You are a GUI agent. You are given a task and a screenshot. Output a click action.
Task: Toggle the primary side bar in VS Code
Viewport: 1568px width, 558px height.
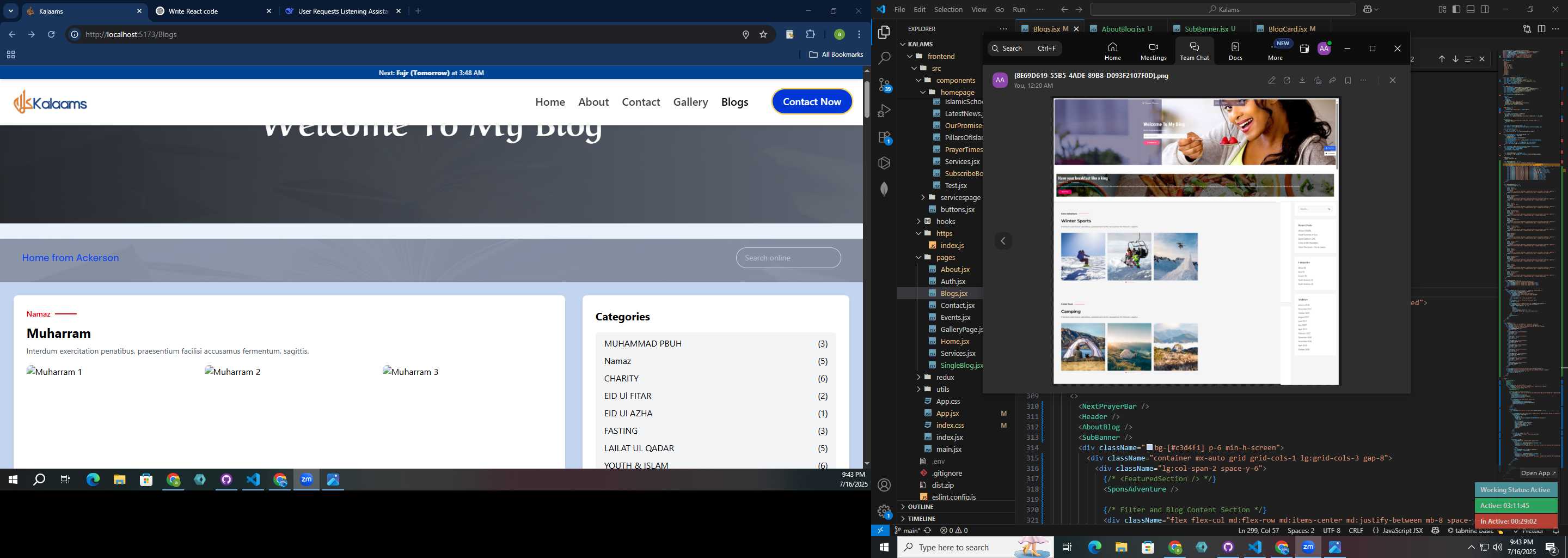point(1456,9)
